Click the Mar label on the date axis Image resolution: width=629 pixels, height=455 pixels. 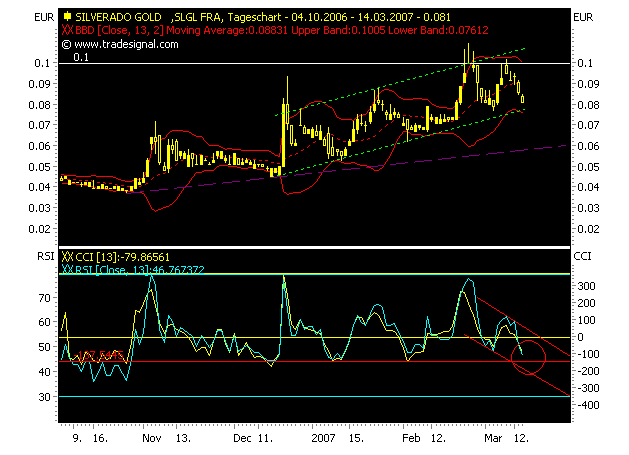[x=493, y=438]
